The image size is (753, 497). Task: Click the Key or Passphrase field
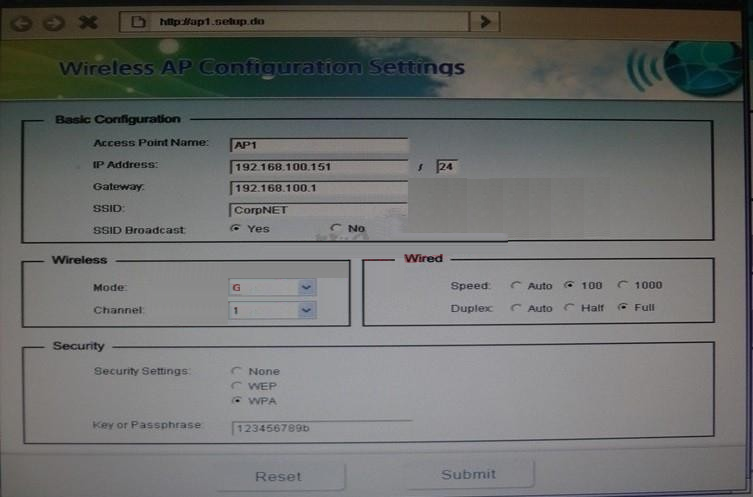click(x=320, y=428)
